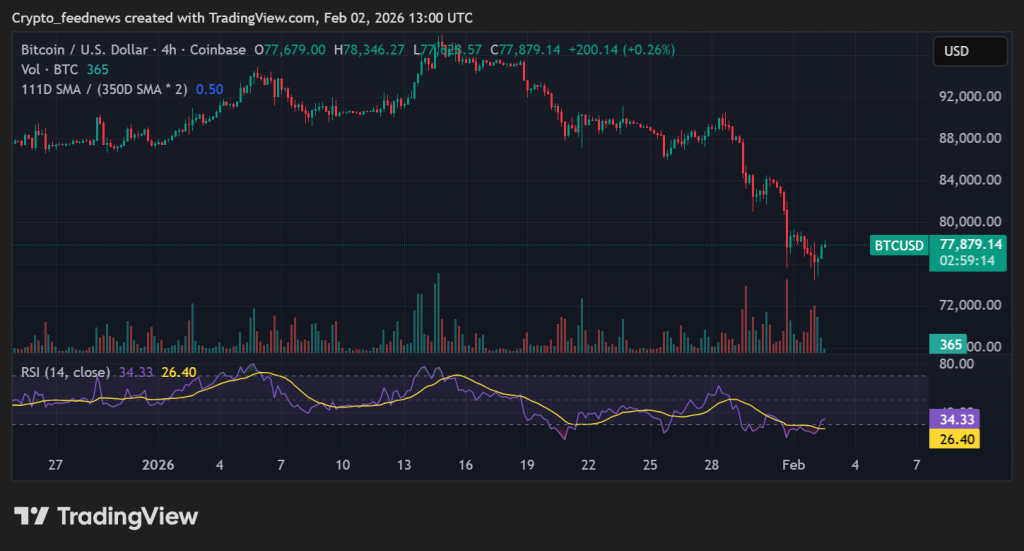Click the 92,000.00 price axis label
This screenshot has width=1024, height=551.
(970, 97)
